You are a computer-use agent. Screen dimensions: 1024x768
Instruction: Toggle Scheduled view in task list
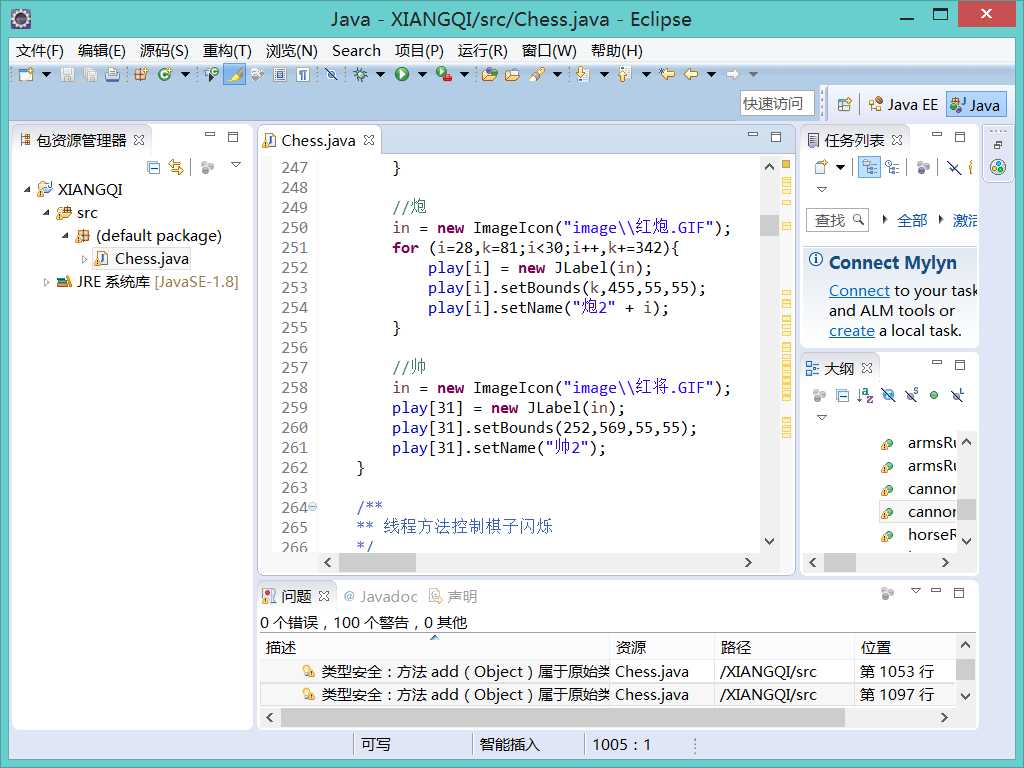click(x=892, y=168)
